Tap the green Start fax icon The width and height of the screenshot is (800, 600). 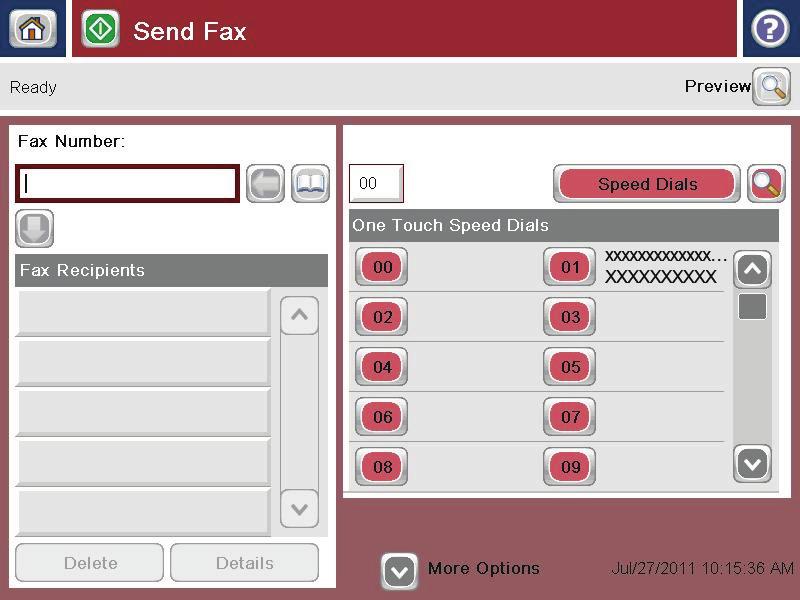point(101,29)
